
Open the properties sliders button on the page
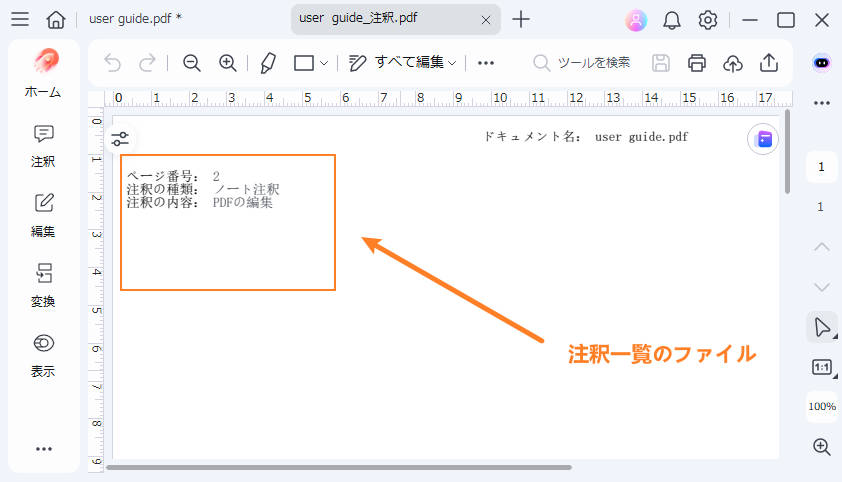coord(120,139)
